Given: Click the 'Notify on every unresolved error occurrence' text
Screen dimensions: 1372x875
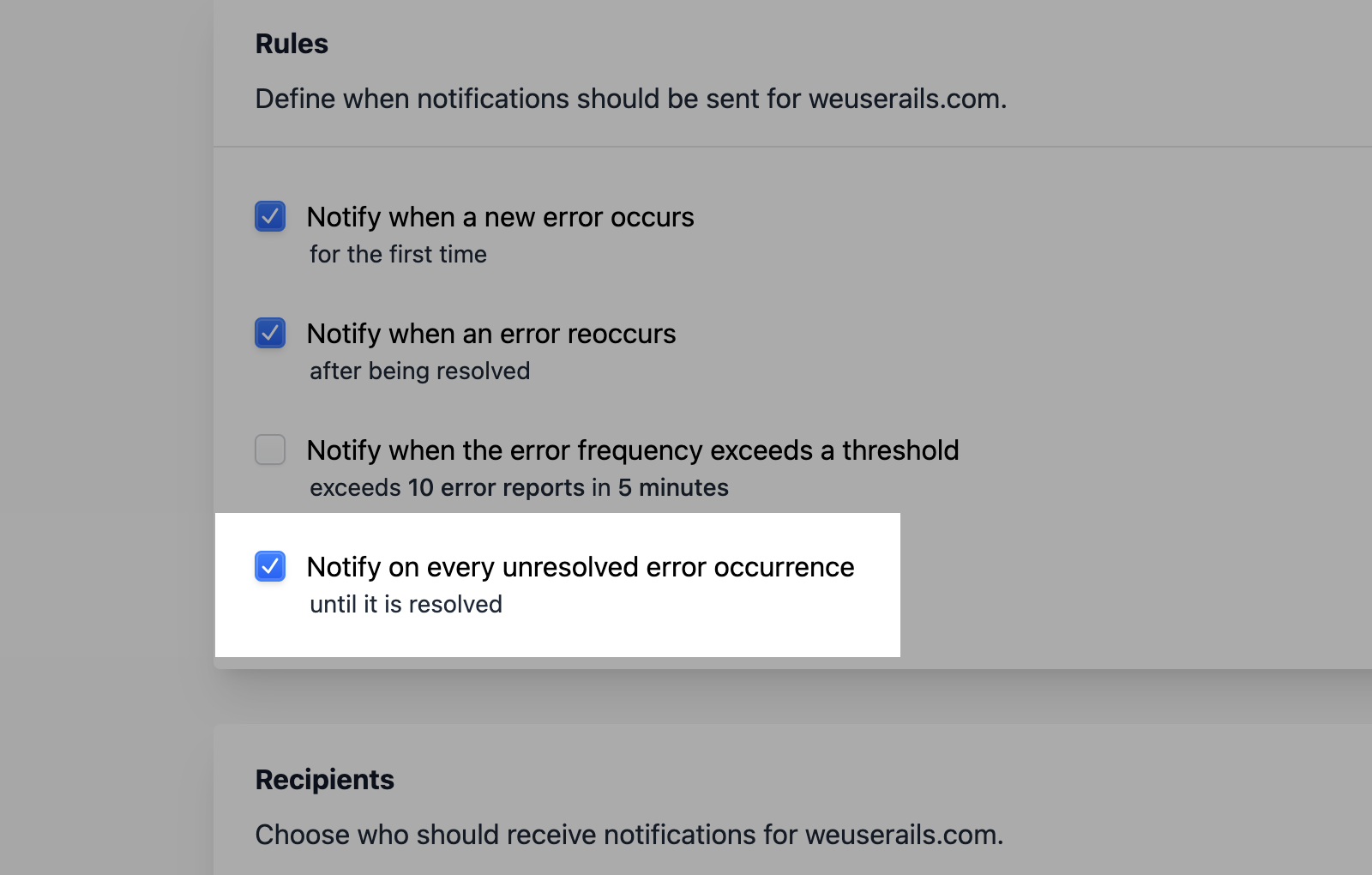Looking at the screenshot, I should point(581,566).
